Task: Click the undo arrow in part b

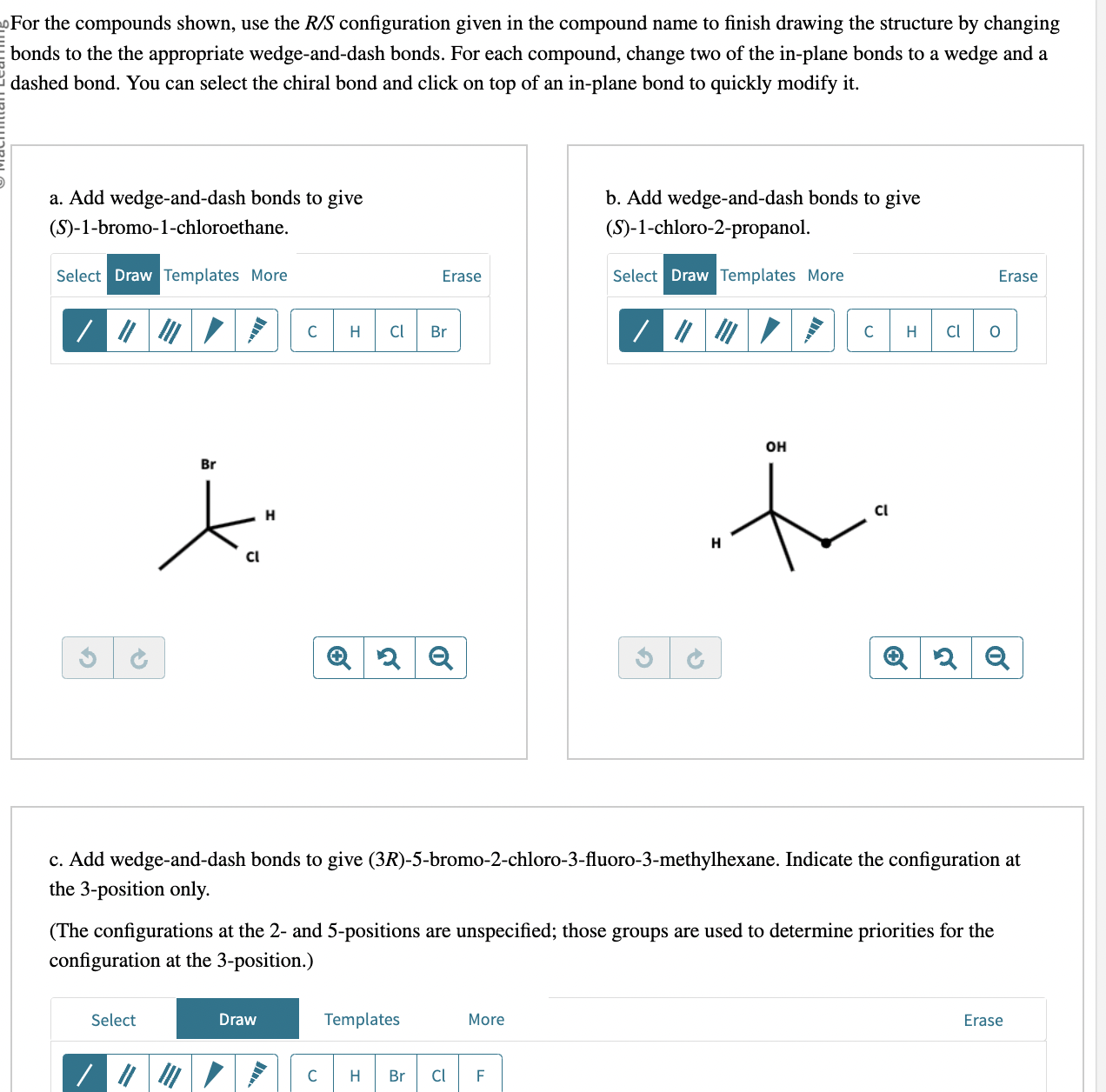Action: (643, 657)
